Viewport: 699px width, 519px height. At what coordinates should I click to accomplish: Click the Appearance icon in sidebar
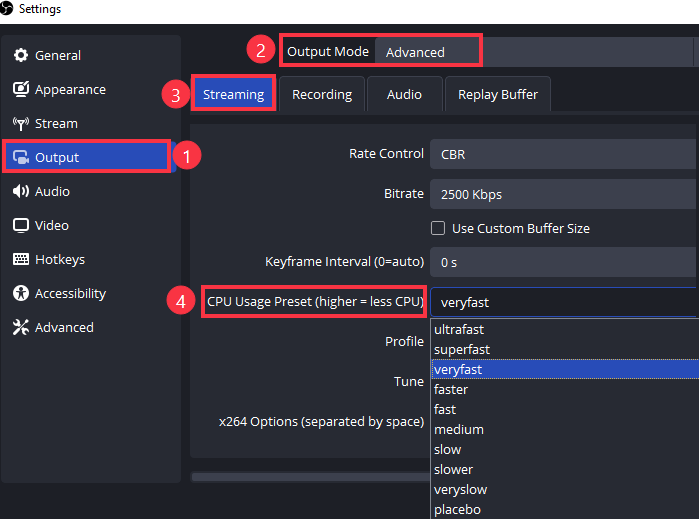coord(21,89)
